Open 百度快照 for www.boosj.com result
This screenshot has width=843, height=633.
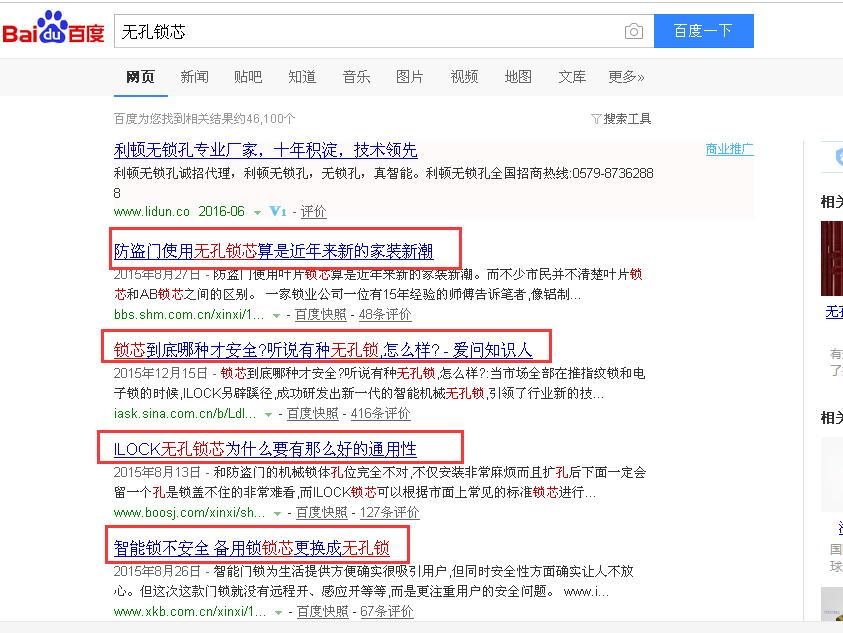point(322,513)
